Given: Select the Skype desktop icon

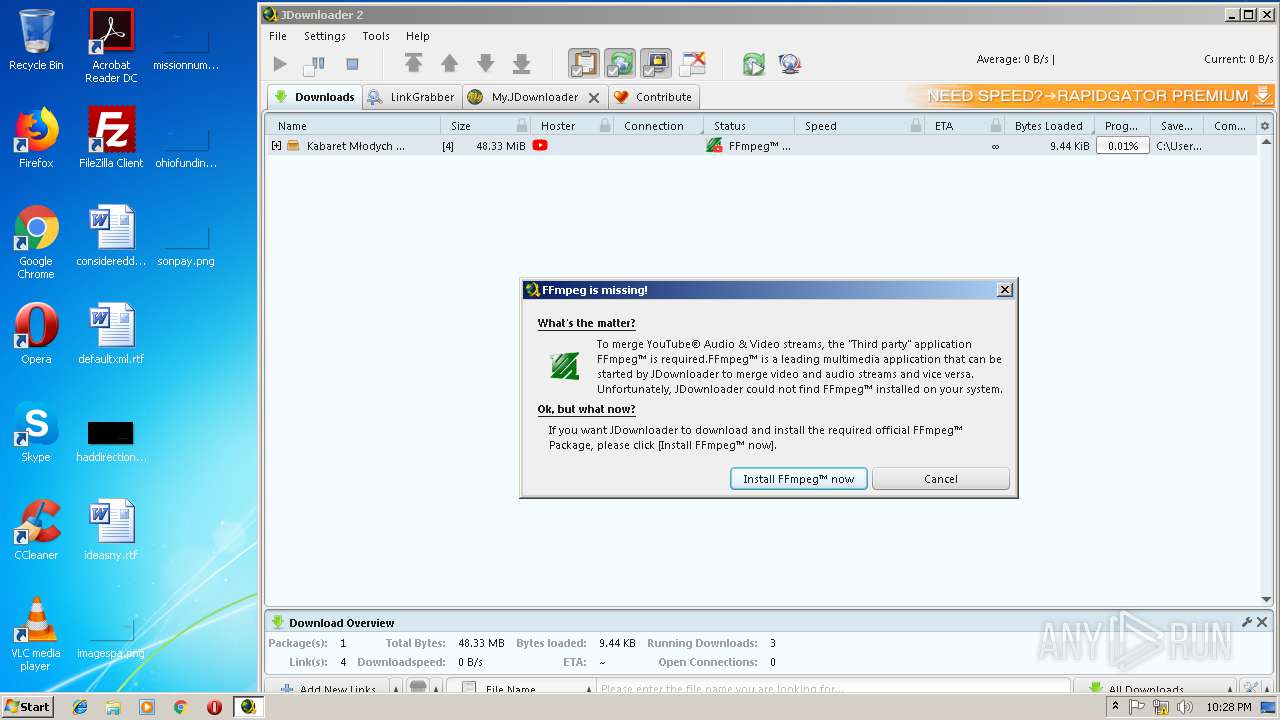Looking at the screenshot, I should coord(36,432).
